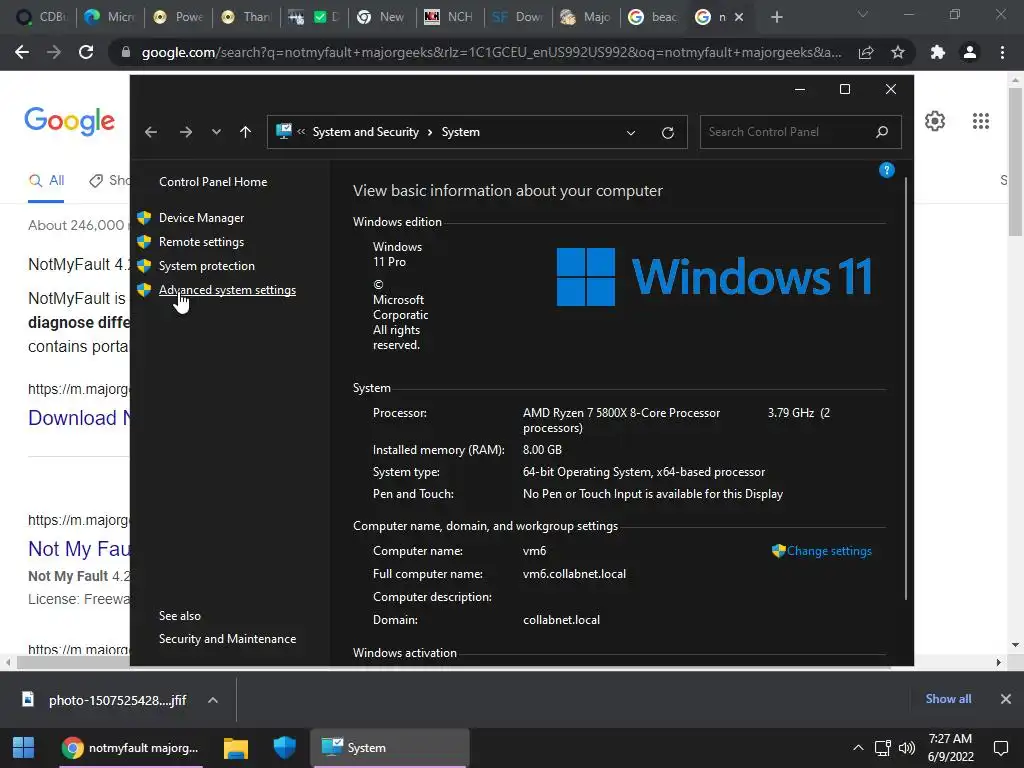
Task: Open Download search result link in Chrome
Action: (78, 418)
